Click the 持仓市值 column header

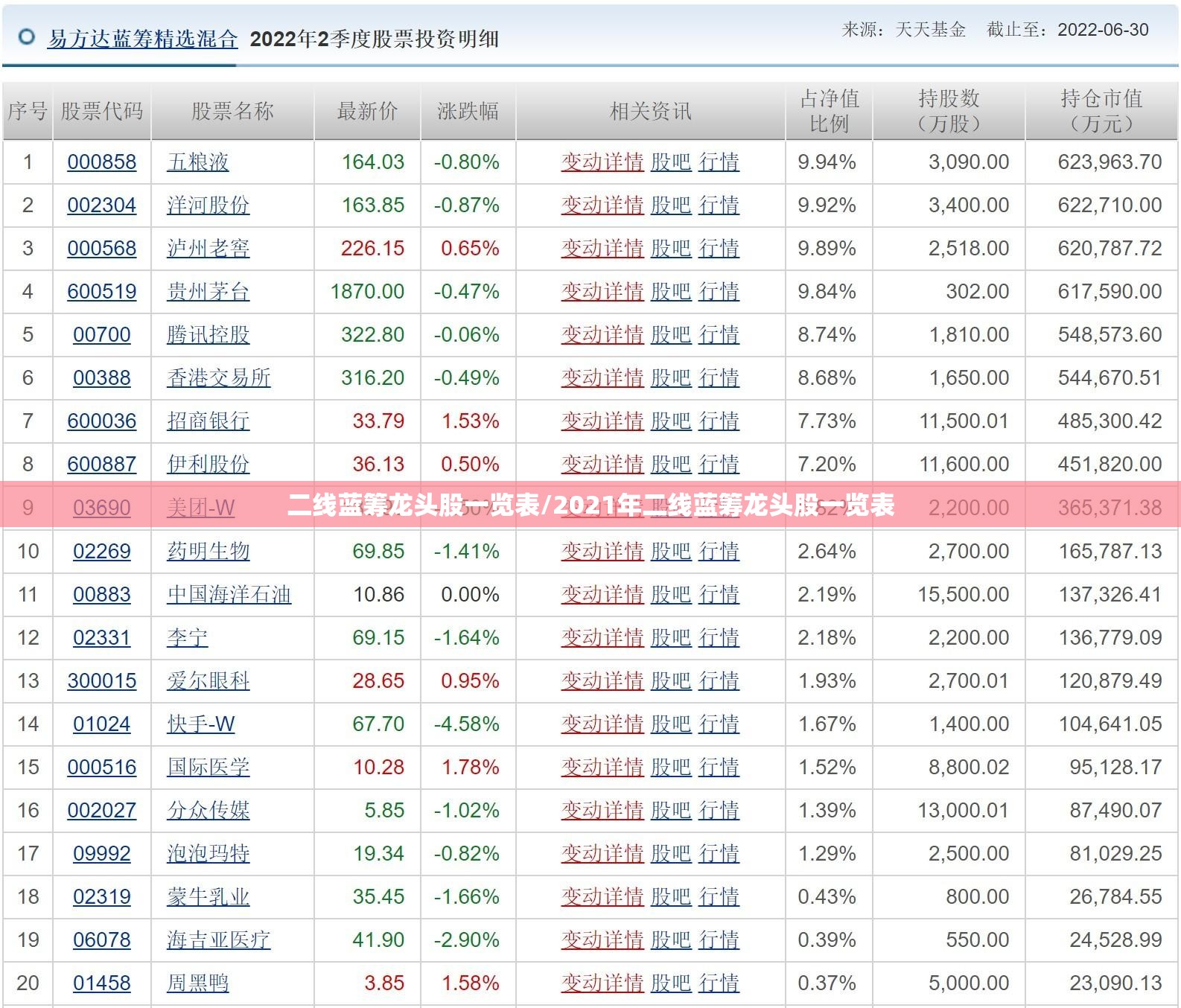[1101, 111]
